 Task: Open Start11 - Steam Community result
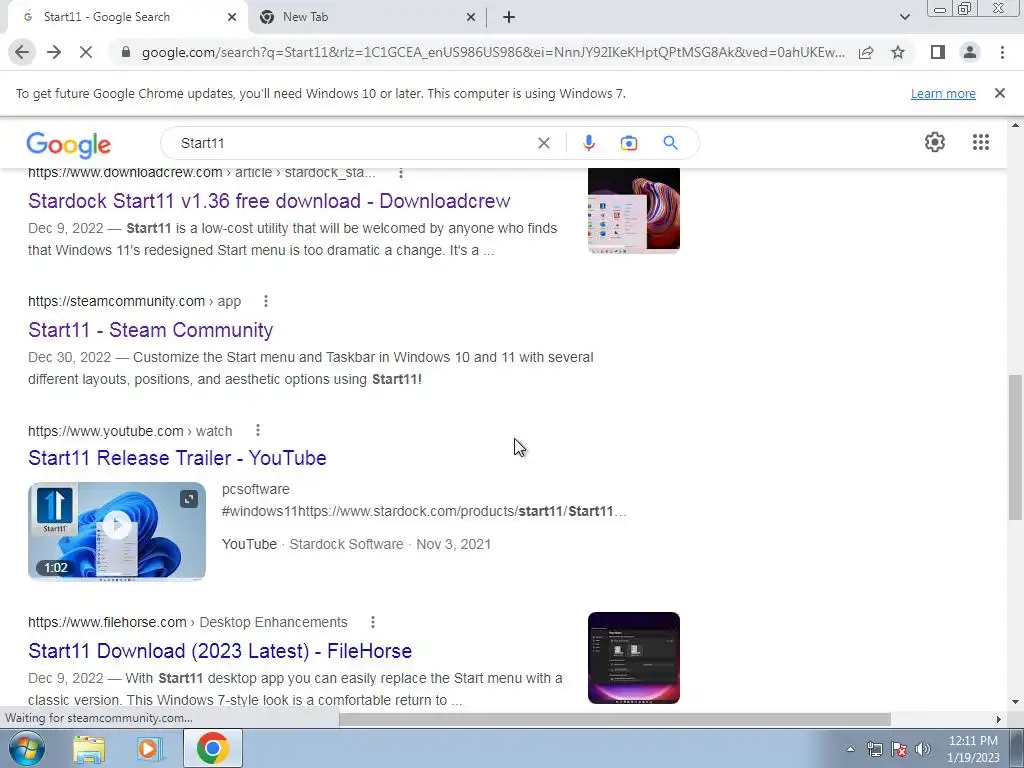[x=150, y=330]
